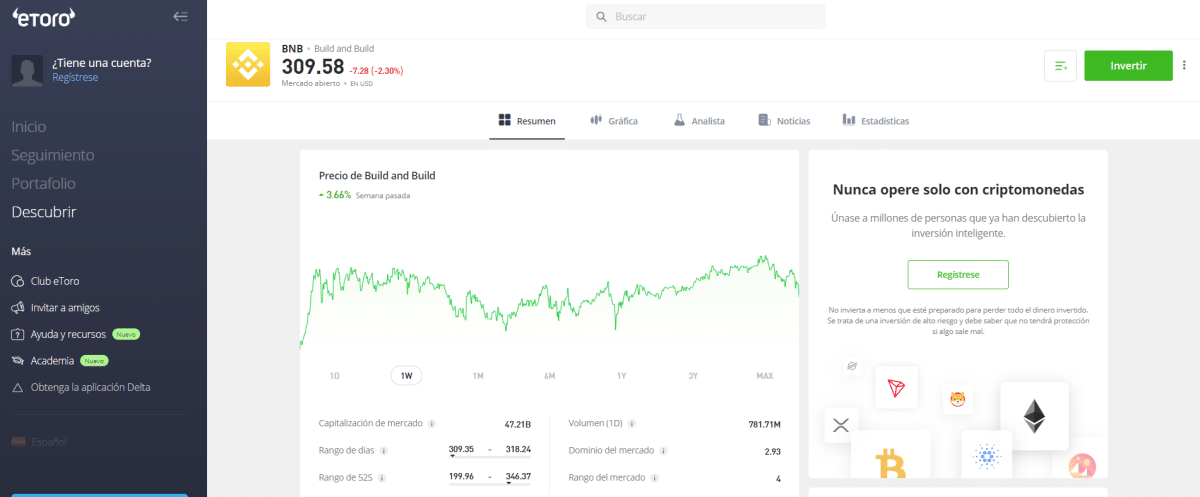Select the 1D chart timeframe
The height and width of the screenshot is (497, 1200).
335,376
